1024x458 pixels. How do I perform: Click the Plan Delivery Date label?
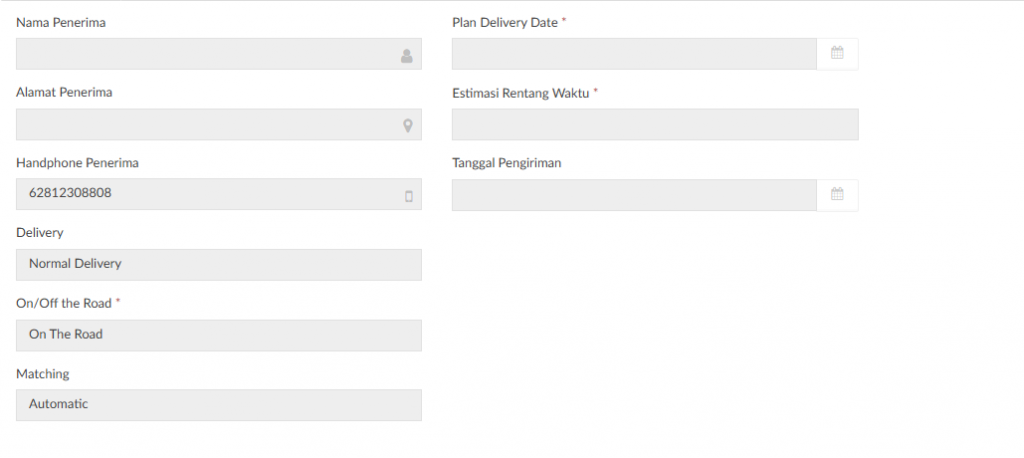tap(505, 22)
